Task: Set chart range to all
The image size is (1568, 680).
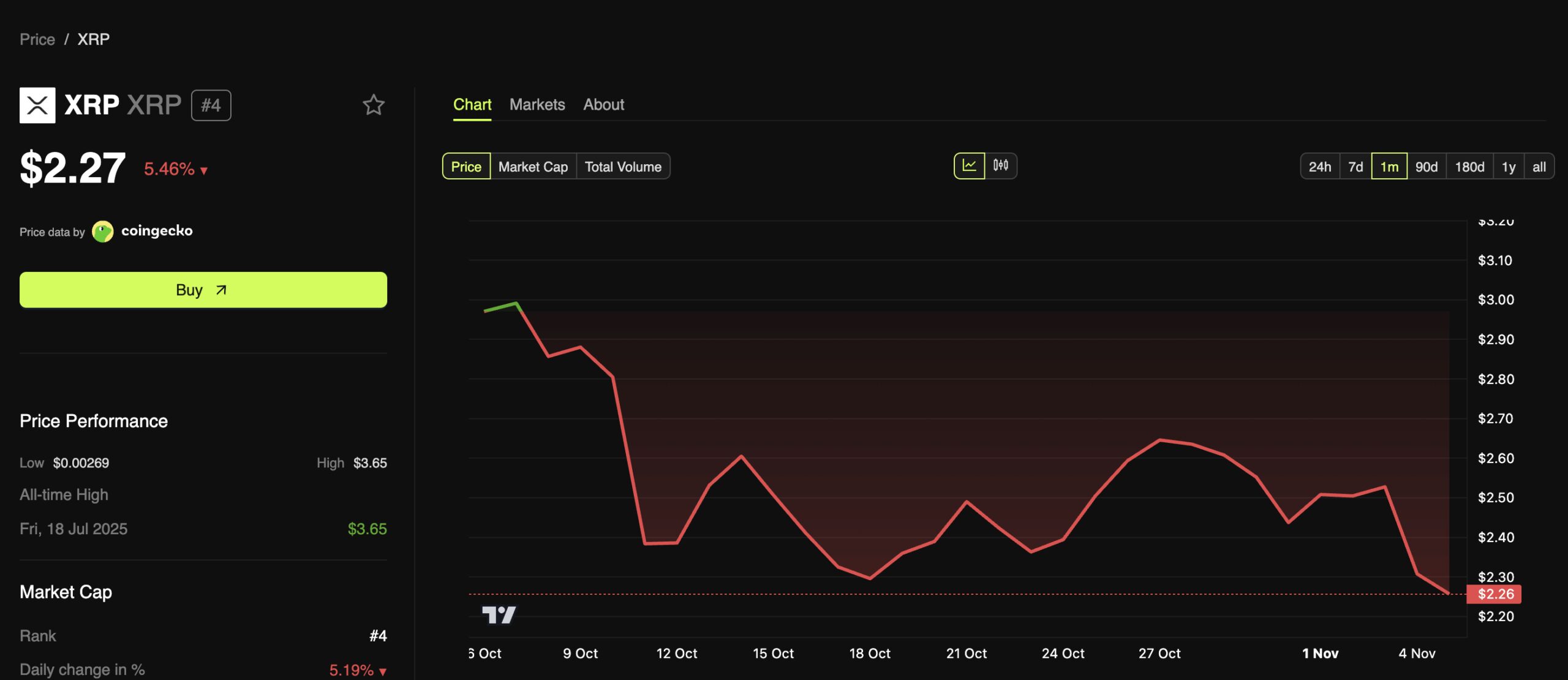Action: pyautogui.click(x=1539, y=167)
